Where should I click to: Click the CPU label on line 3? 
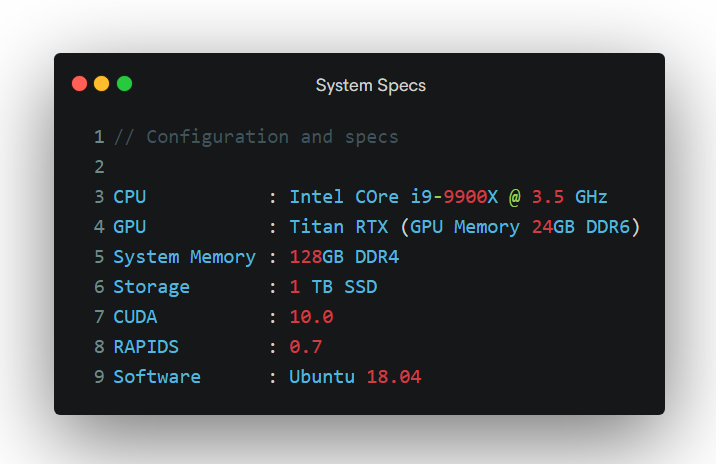click(130, 197)
